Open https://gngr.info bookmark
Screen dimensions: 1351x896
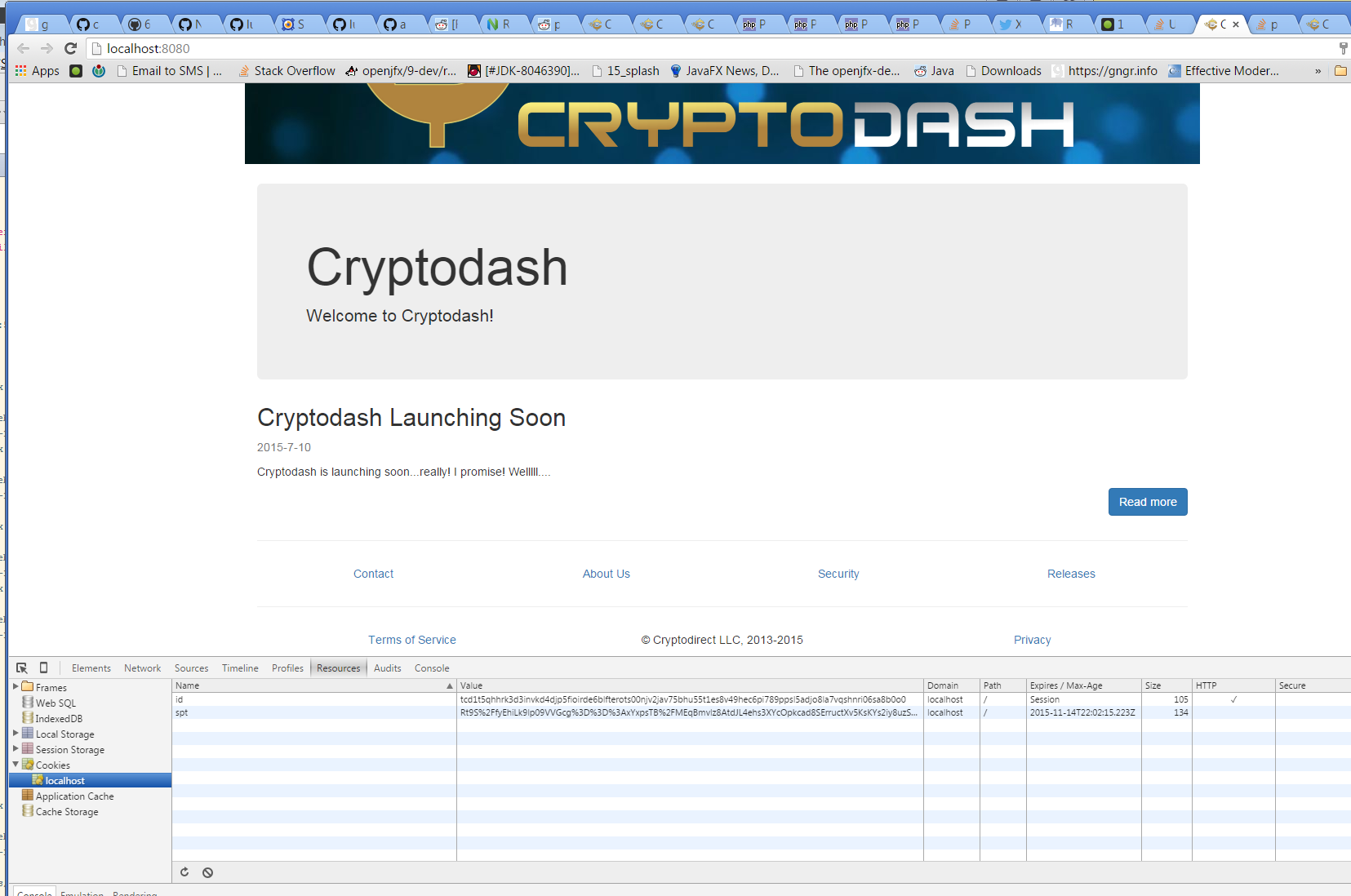point(1104,71)
